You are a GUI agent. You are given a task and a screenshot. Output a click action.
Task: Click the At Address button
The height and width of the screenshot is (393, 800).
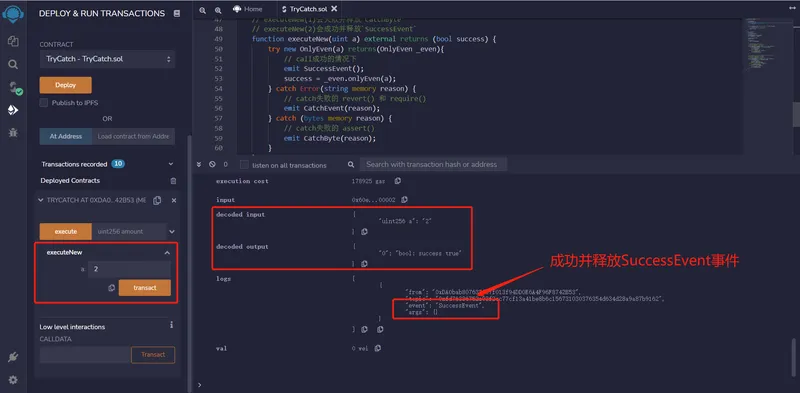coord(66,136)
